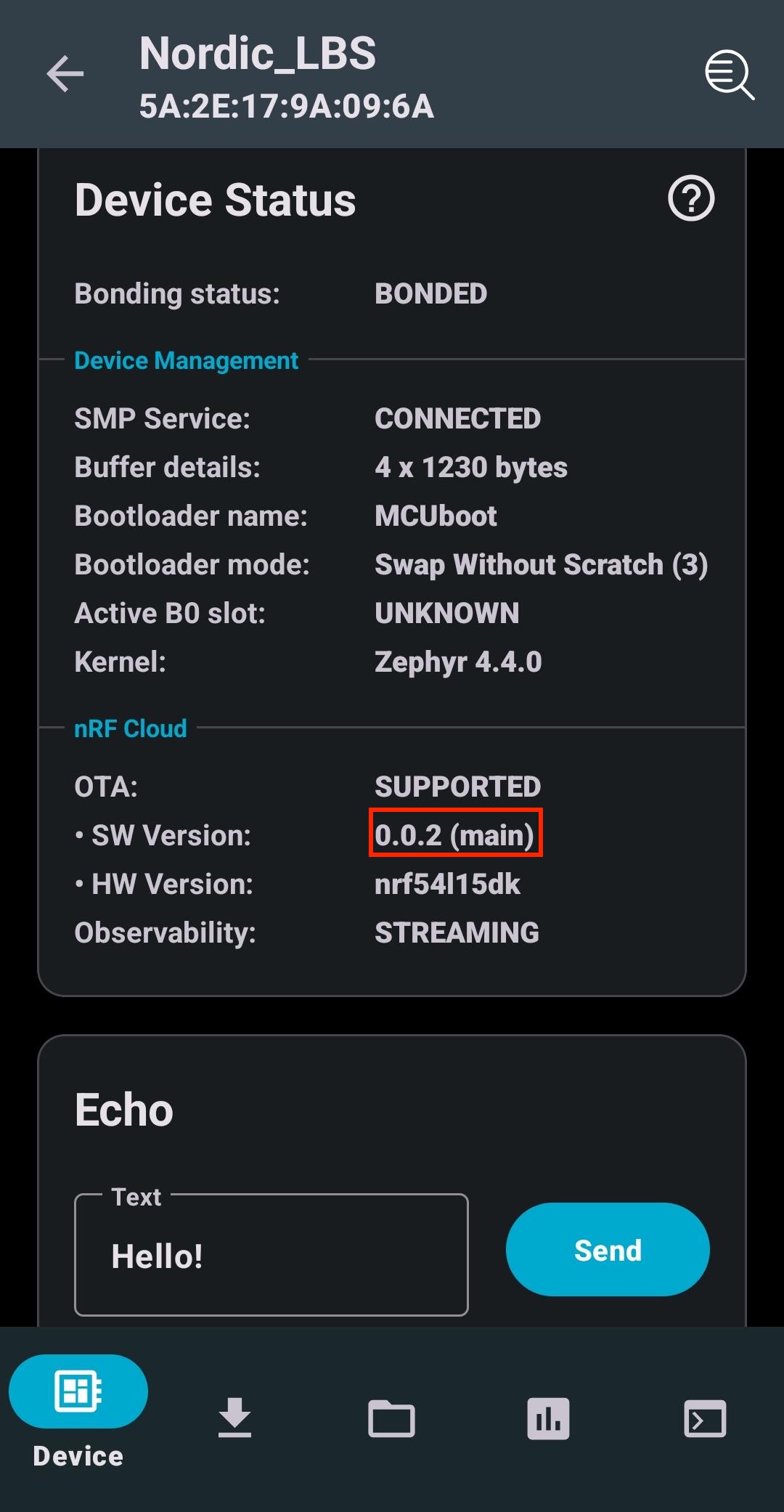Click the Send button
This screenshot has width=784, height=1512.
608,1250
